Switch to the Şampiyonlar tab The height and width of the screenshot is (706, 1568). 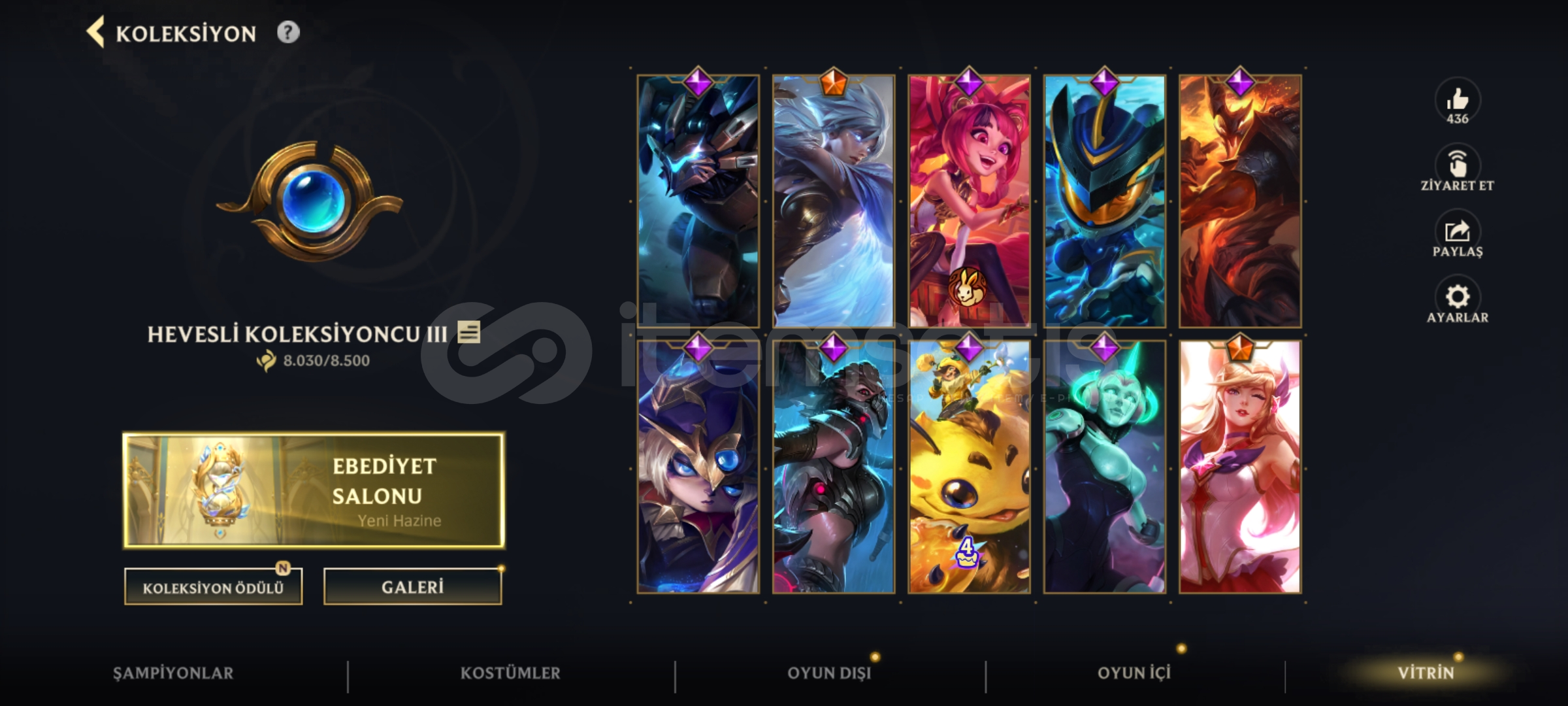point(173,673)
